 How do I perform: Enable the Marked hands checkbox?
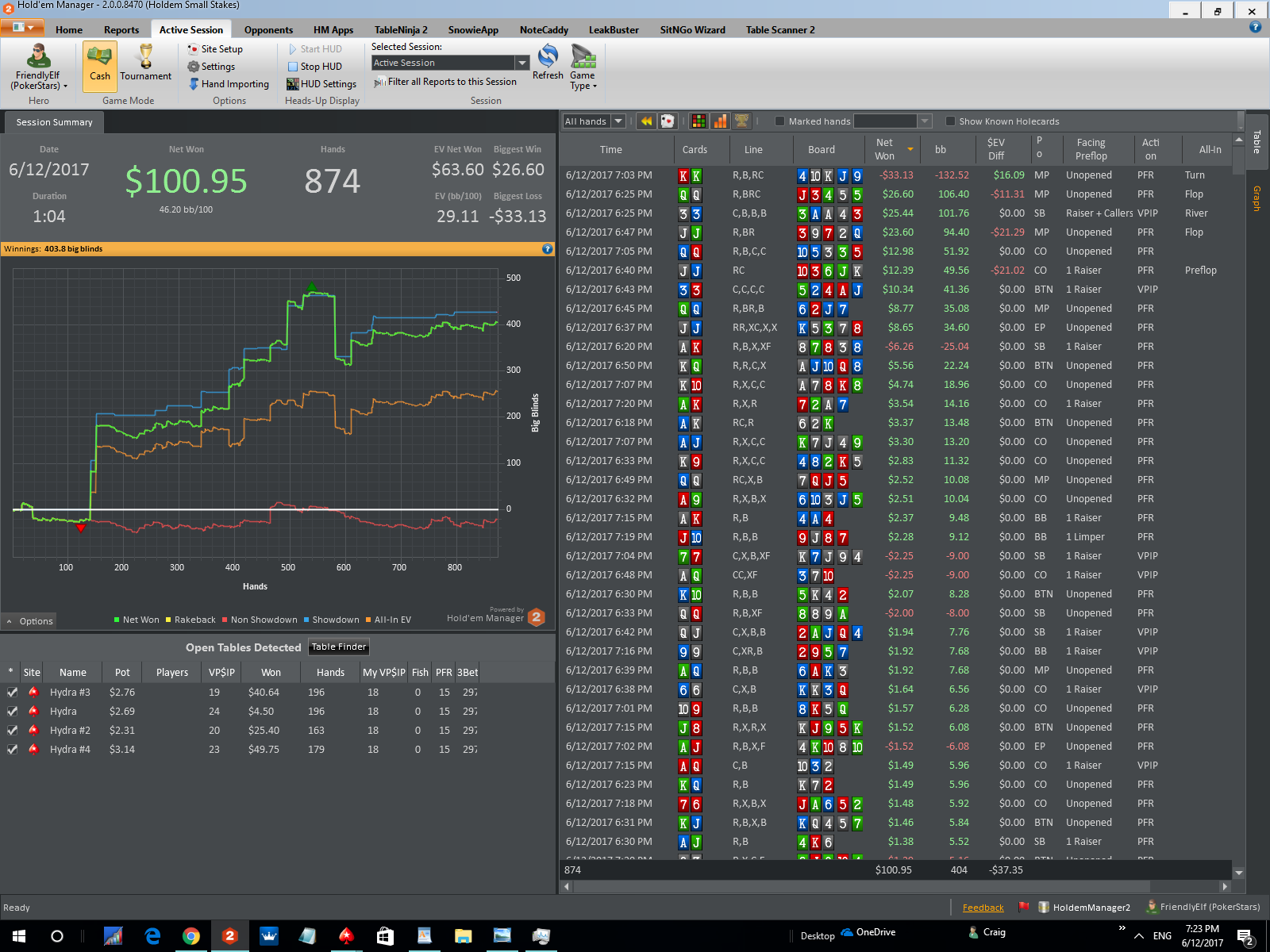coord(779,121)
